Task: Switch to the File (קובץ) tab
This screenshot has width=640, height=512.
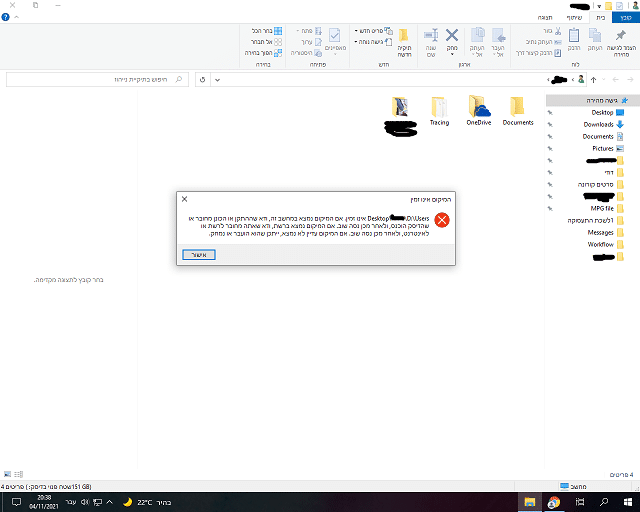Action: 626,18
